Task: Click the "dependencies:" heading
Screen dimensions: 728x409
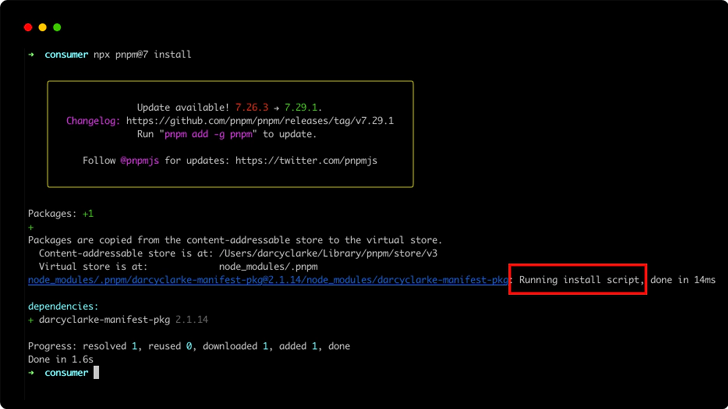Action: click(63, 307)
